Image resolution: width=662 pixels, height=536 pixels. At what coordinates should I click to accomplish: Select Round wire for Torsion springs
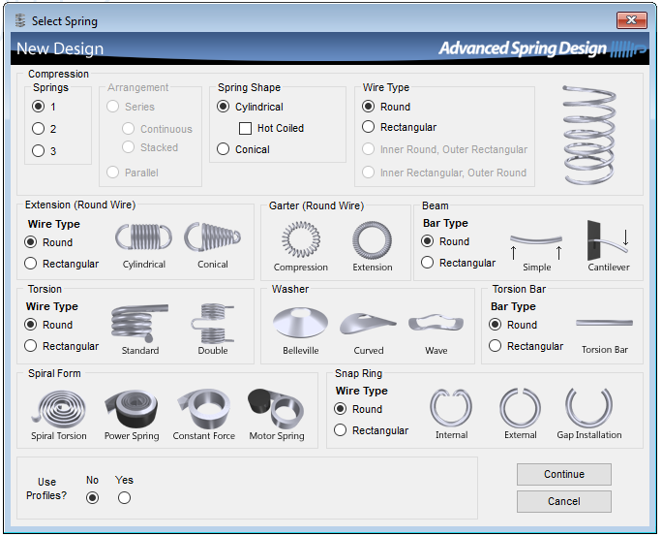tap(30, 325)
